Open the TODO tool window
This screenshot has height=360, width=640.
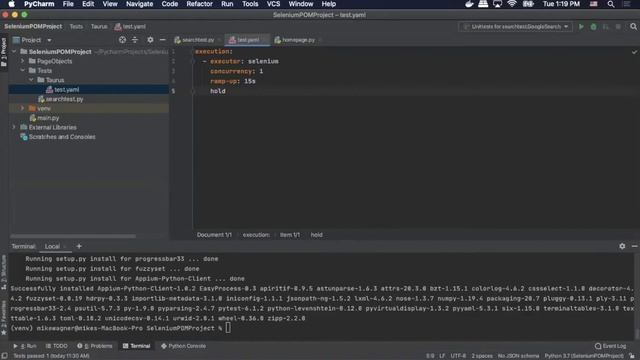pos(57,346)
